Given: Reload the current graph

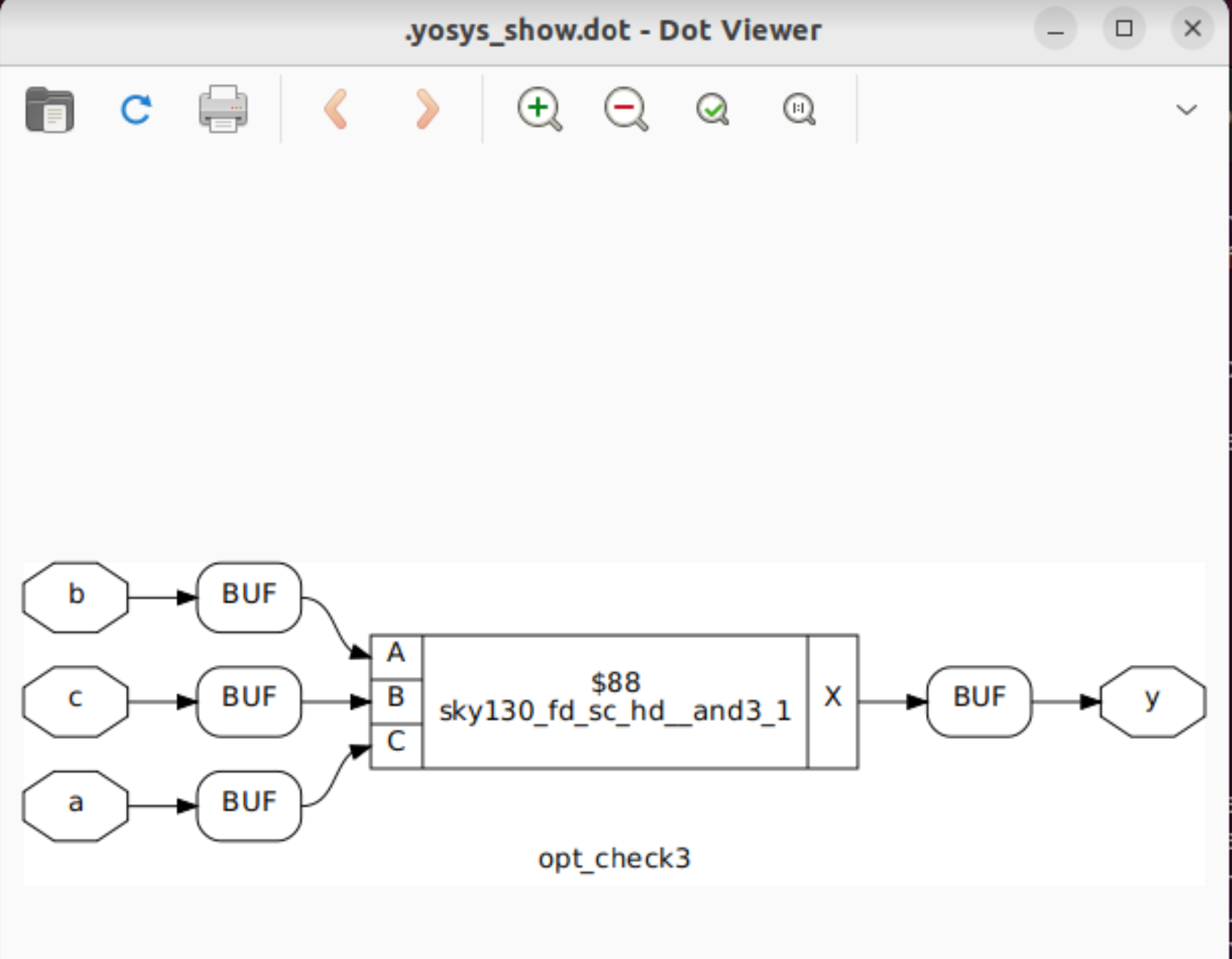Looking at the screenshot, I should pyautogui.click(x=136, y=109).
